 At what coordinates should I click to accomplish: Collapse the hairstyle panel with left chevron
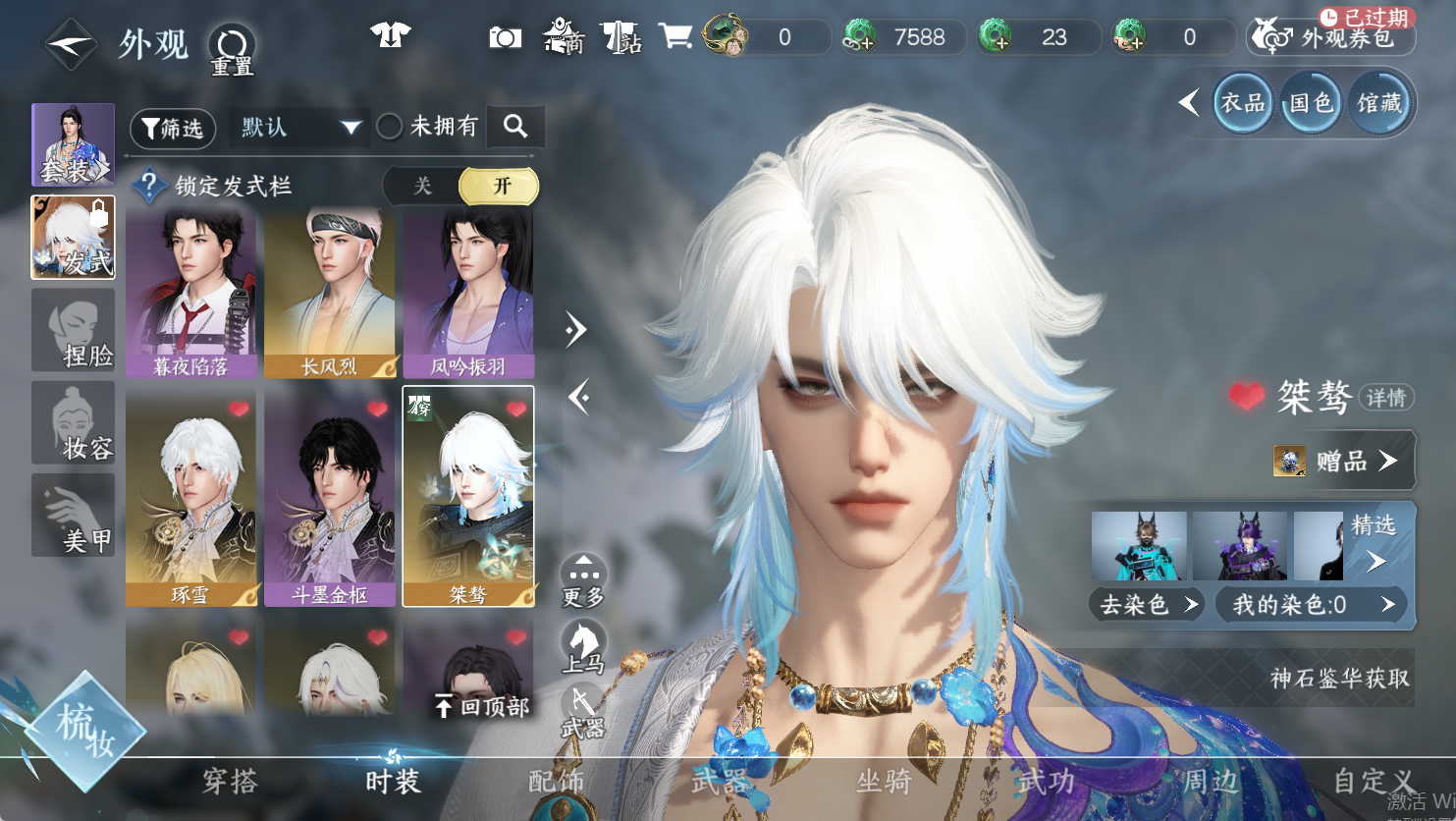(x=578, y=397)
